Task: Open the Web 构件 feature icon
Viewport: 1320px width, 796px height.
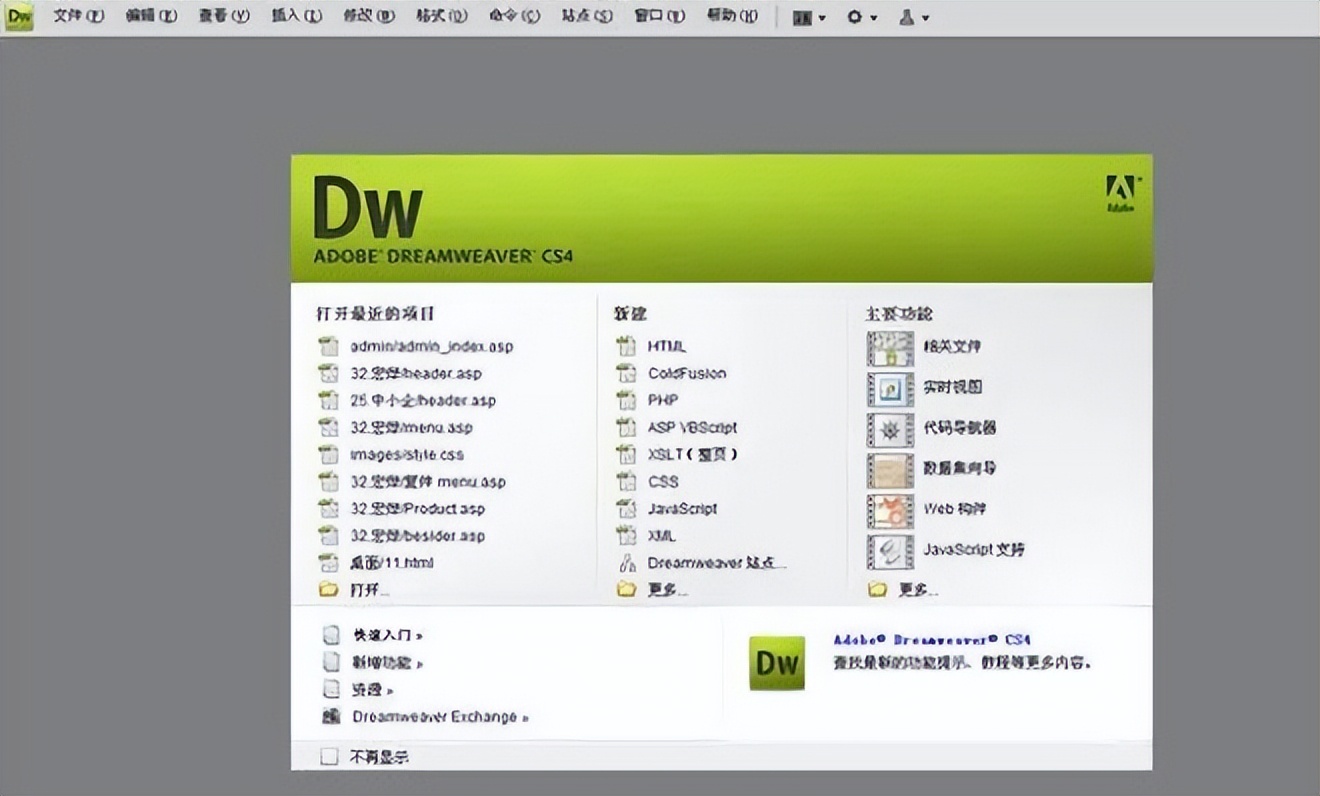Action: (x=889, y=510)
